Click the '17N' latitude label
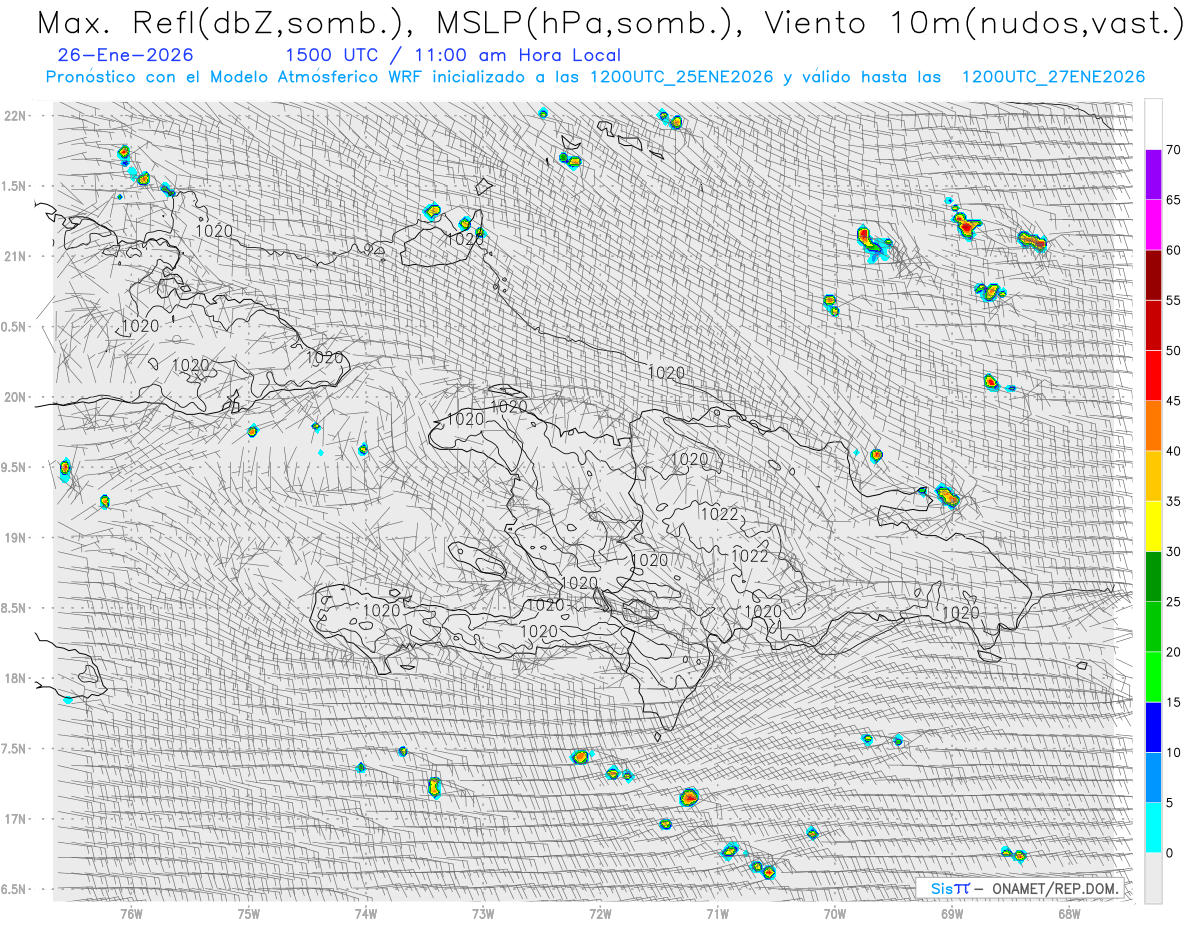 coord(15,820)
